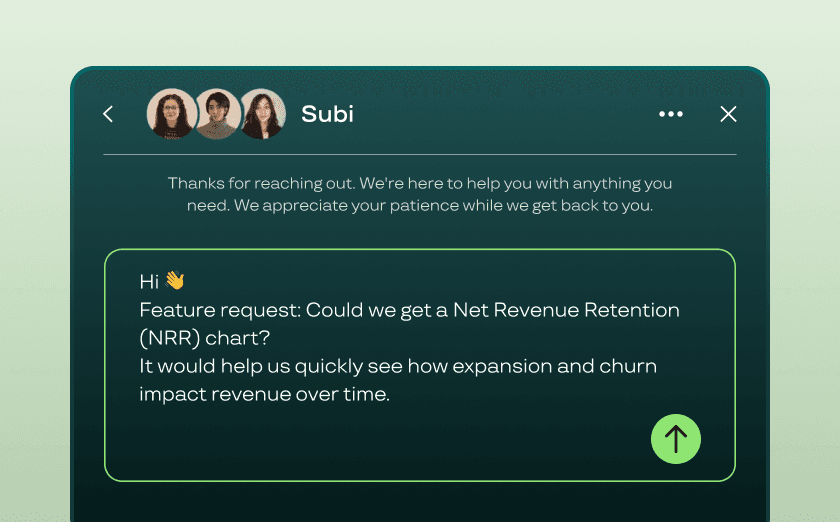Send the message with the green arrow button

[676, 439]
